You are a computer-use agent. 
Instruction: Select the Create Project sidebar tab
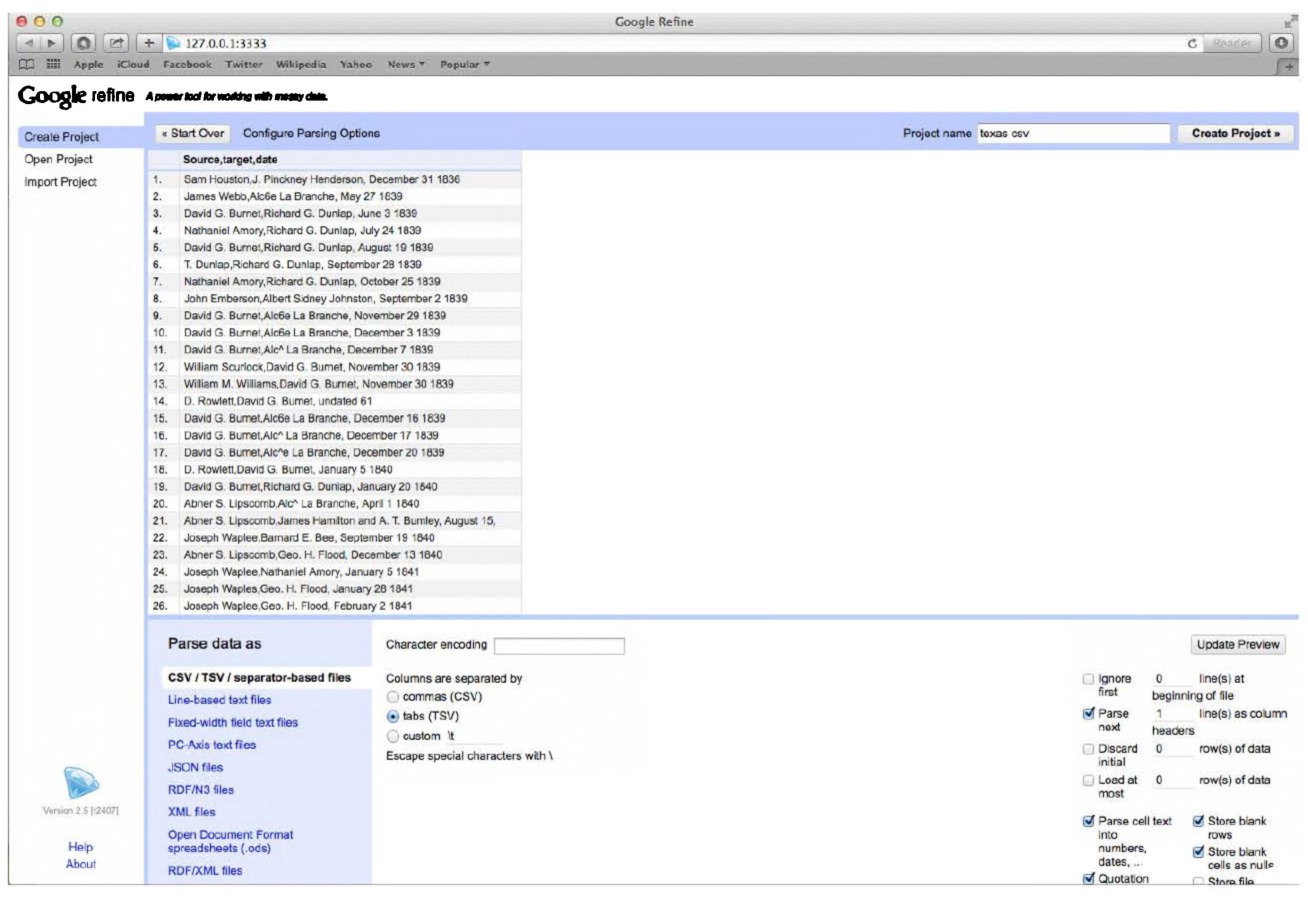pos(82,136)
